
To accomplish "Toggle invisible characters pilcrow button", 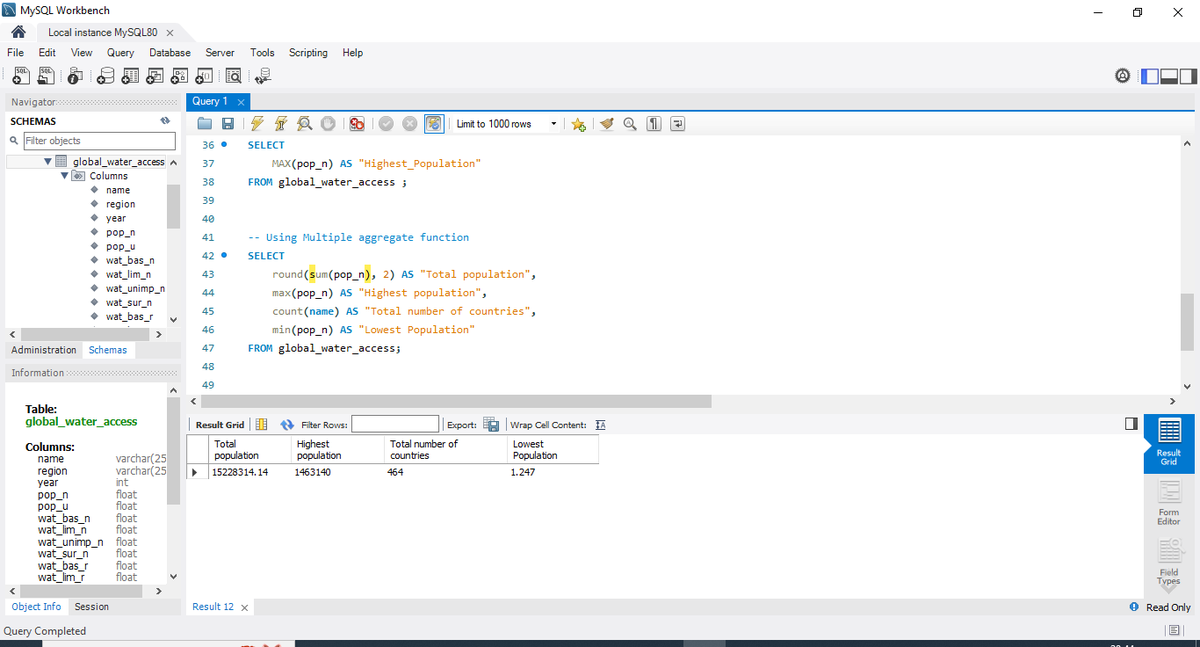I will (x=654, y=124).
